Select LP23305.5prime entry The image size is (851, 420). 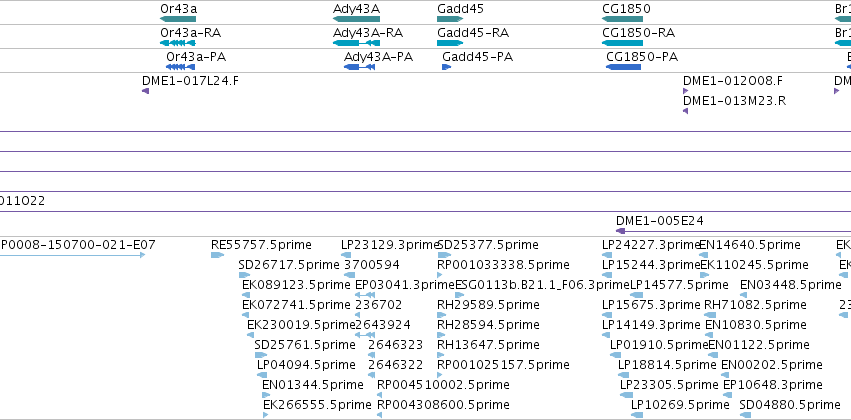[x=626, y=395]
